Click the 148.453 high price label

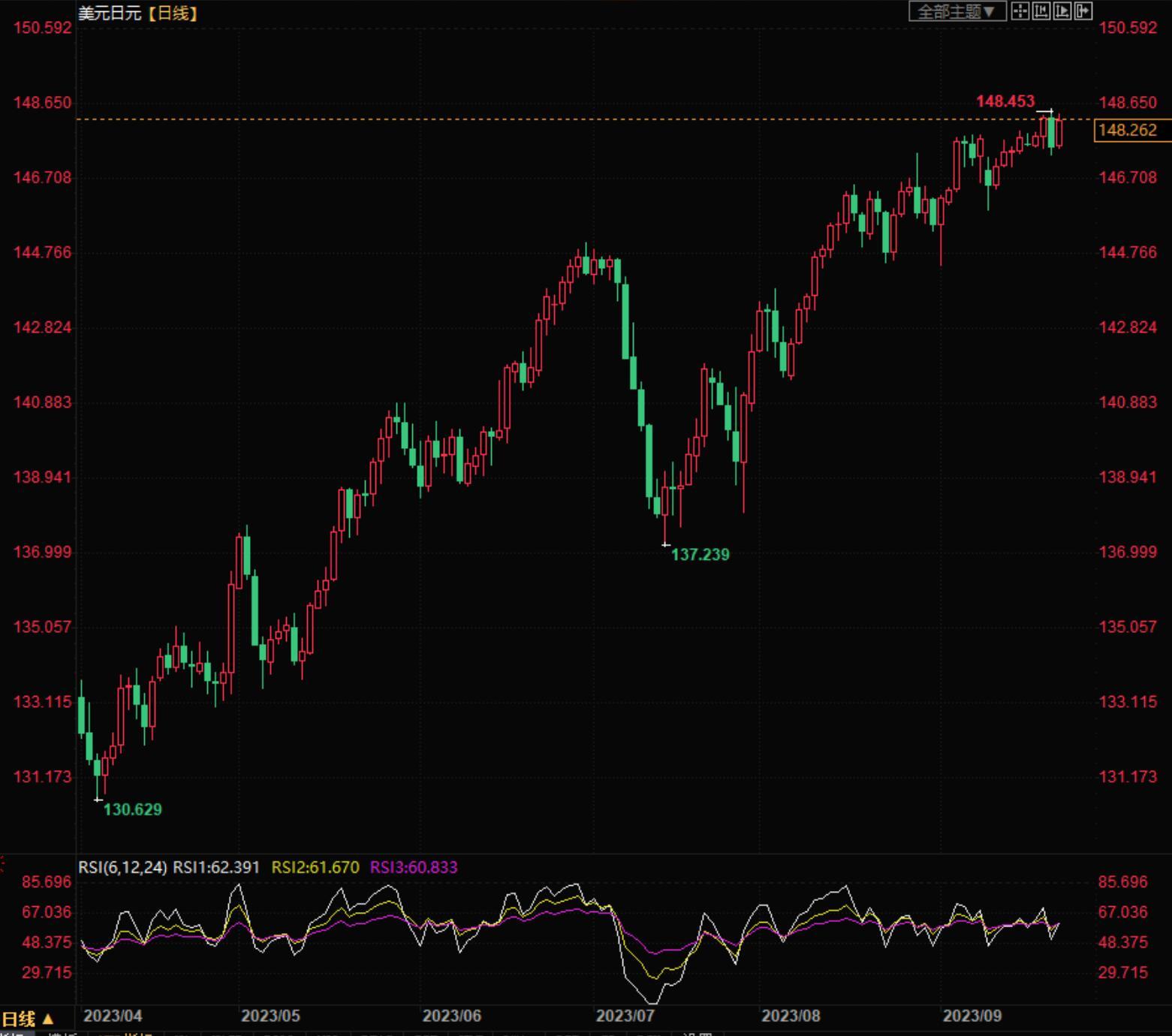coord(1005,101)
